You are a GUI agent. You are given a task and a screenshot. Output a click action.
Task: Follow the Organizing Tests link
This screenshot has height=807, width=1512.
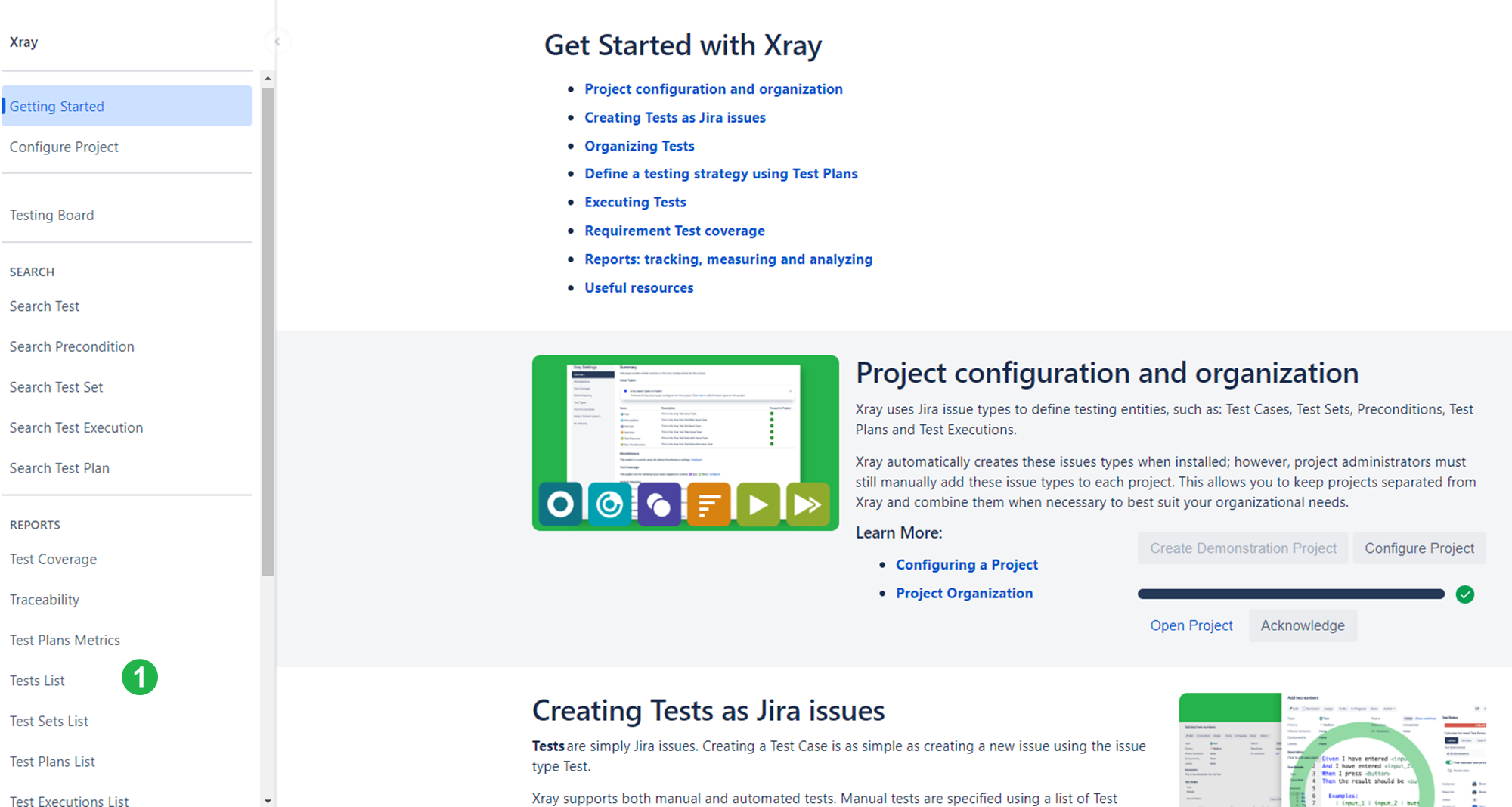[639, 146]
